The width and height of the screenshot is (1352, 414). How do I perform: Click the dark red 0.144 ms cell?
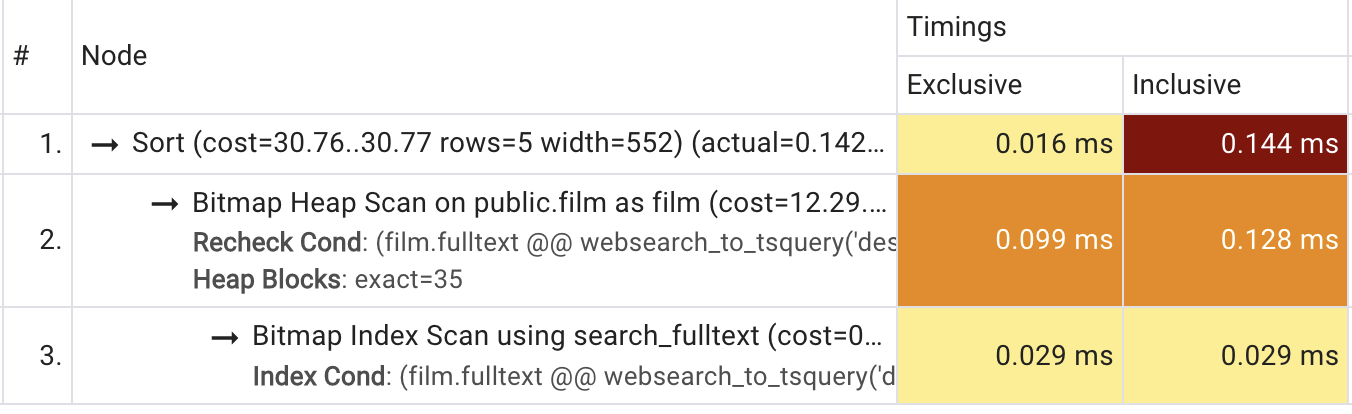[x=1235, y=144]
